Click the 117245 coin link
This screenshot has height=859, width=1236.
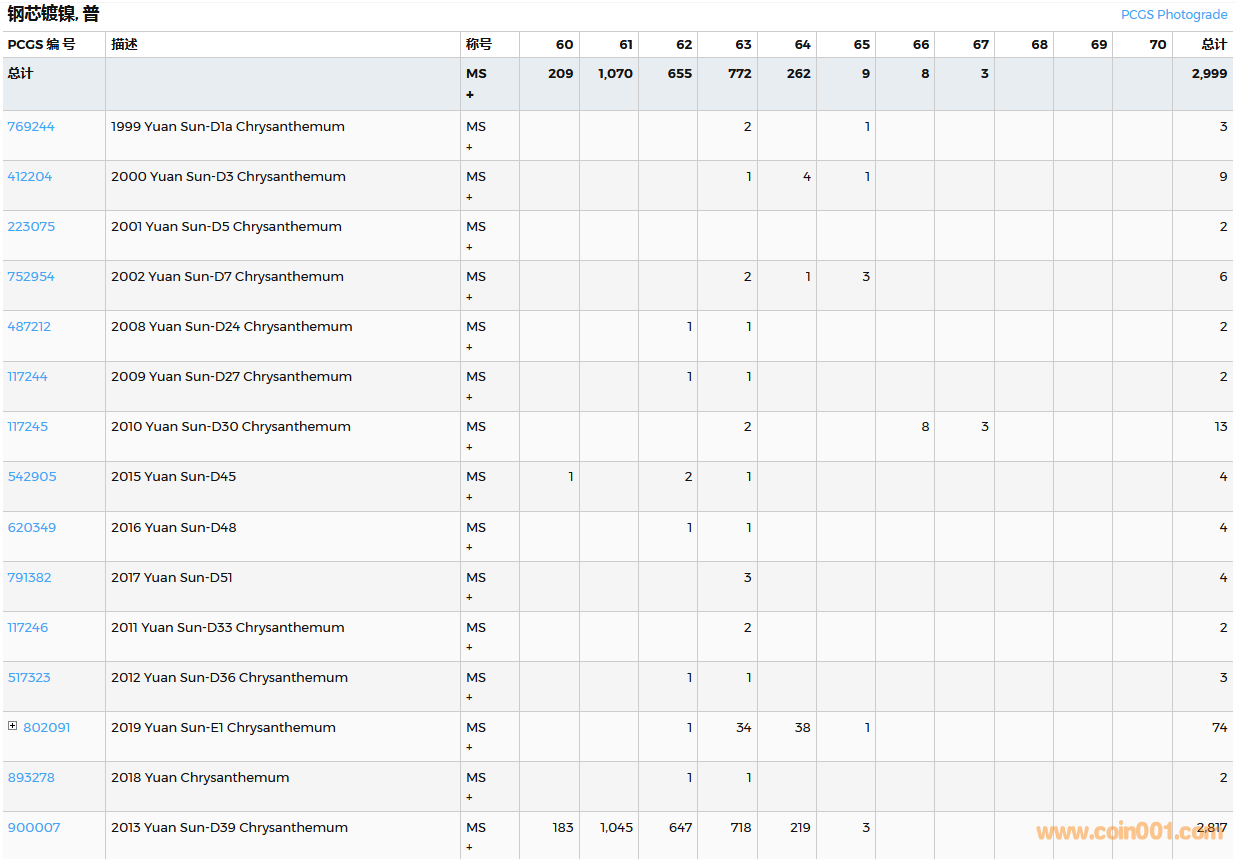27,426
